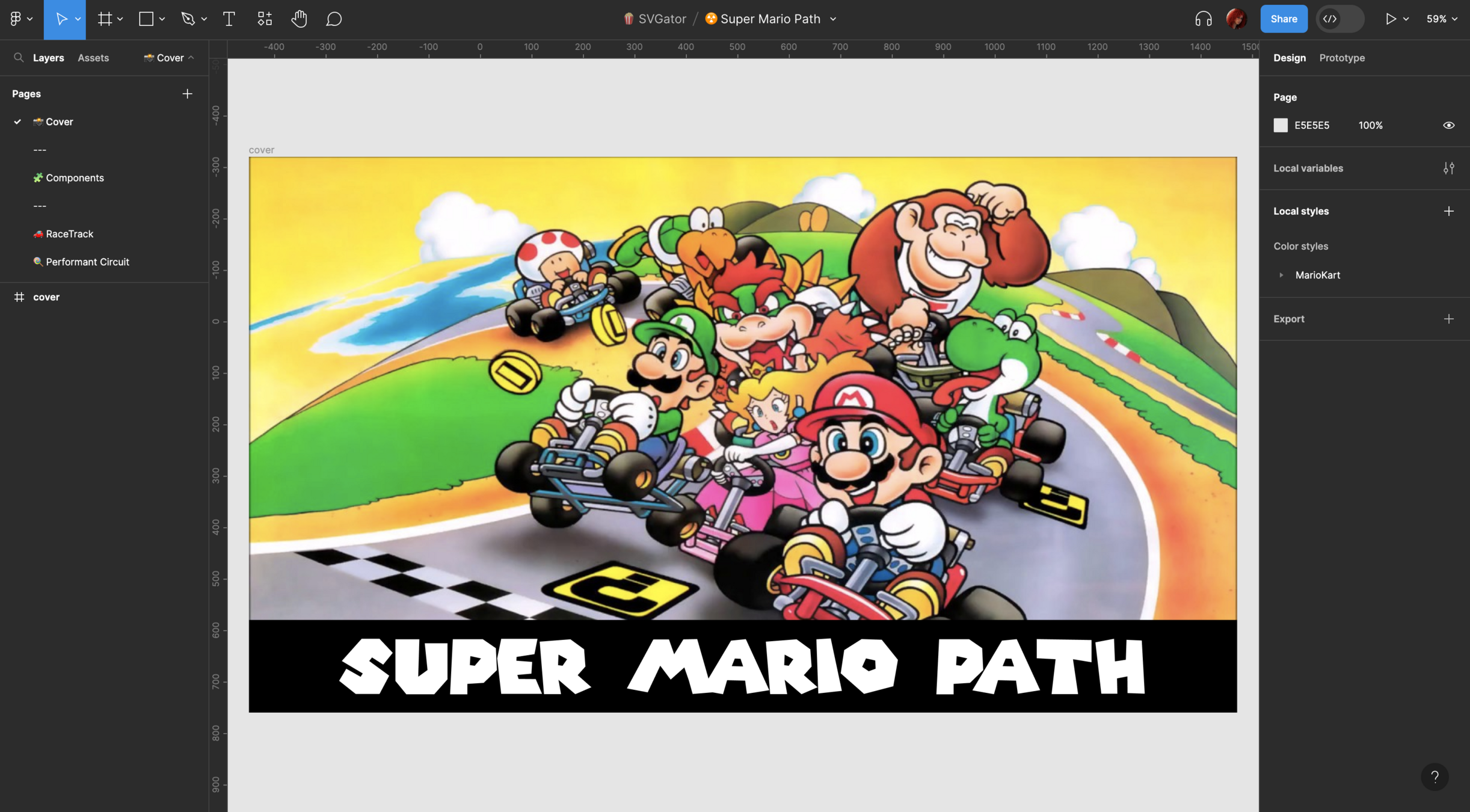Screen dimensions: 1470x812
Task: Switch to the Prototype tab
Action: (x=1341, y=58)
